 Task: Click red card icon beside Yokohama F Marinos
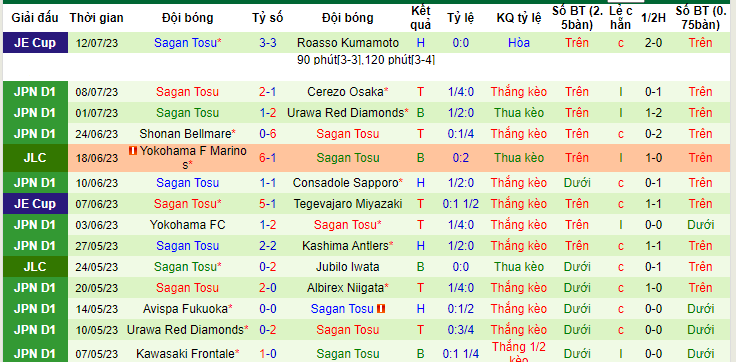tap(133, 151)
